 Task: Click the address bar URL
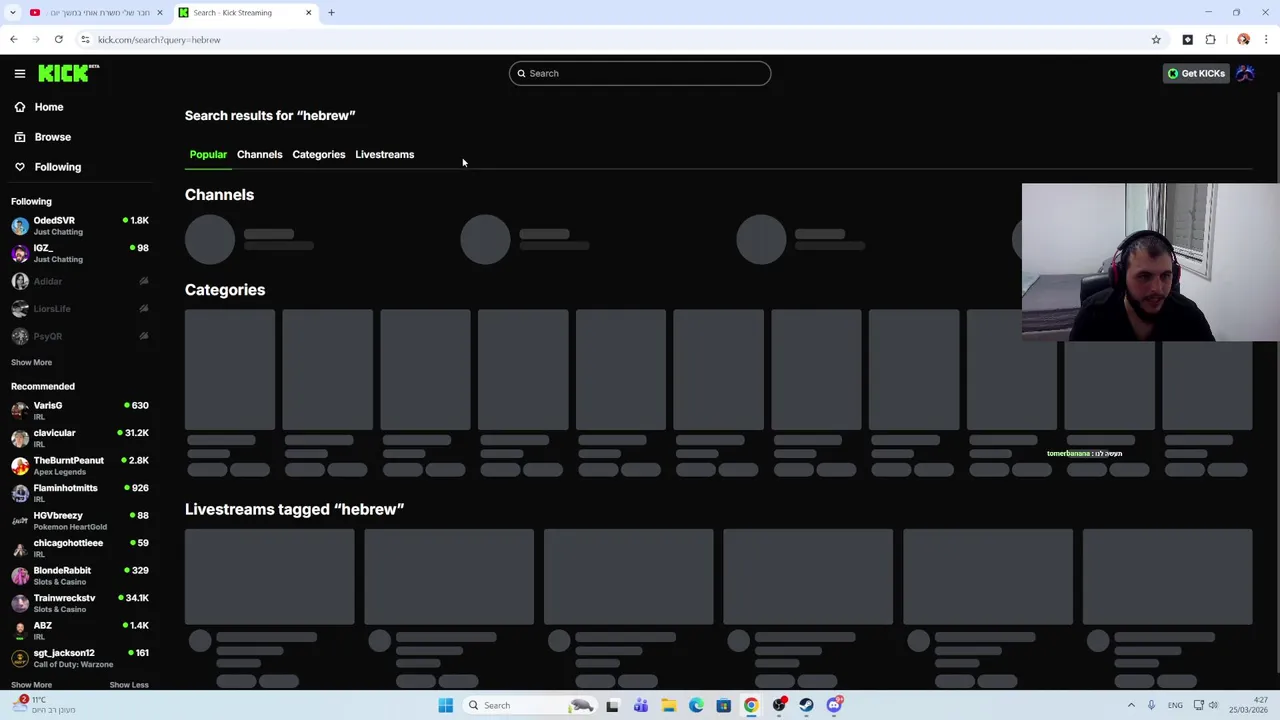[159, 40]
